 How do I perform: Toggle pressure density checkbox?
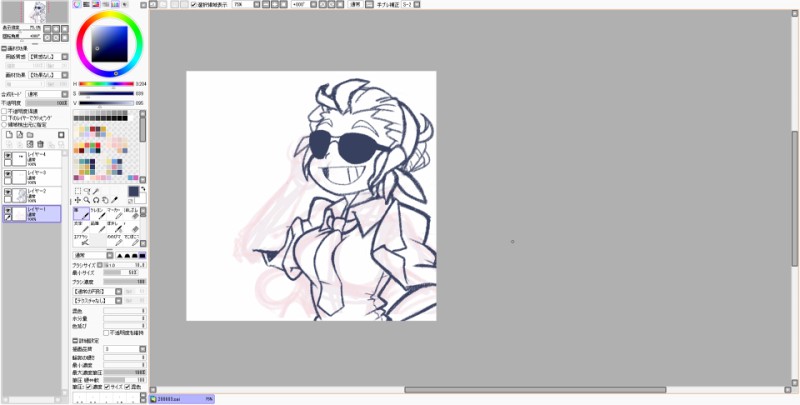(x=89, y=387)
